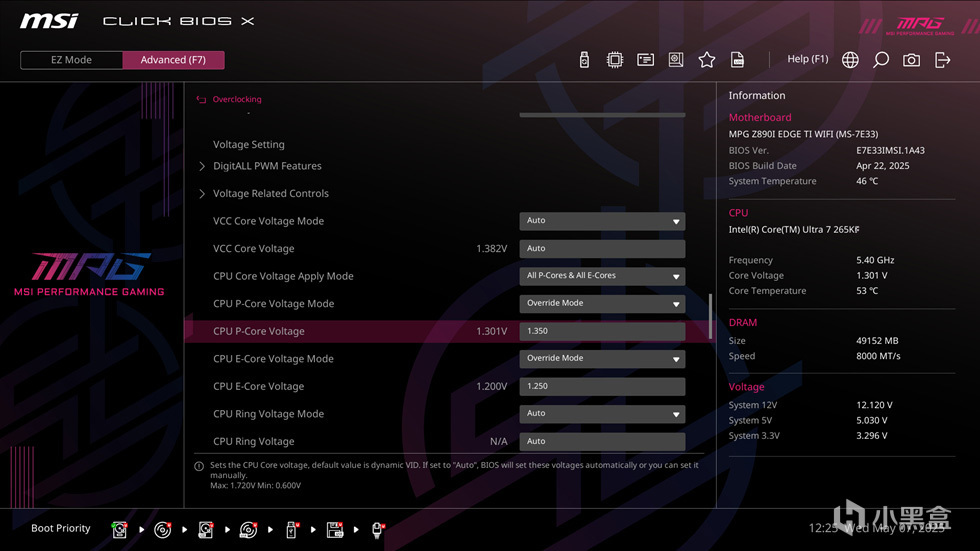This screenshot has width=980, height=551.
Task: Click the 1.382V VCC Core reading
Action: click(x=491, y=249)
